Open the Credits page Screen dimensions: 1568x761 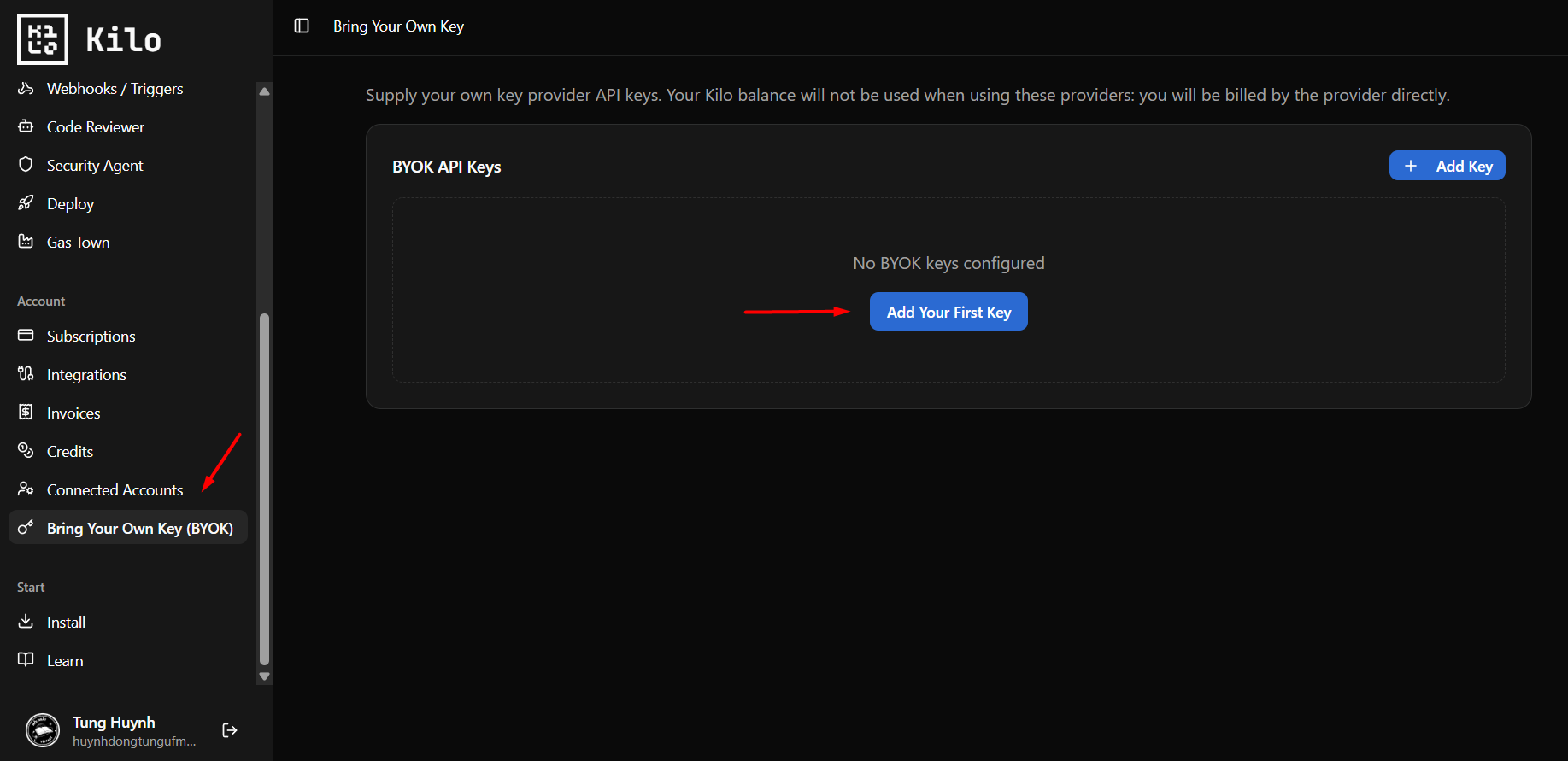click(x=128, y=452)
